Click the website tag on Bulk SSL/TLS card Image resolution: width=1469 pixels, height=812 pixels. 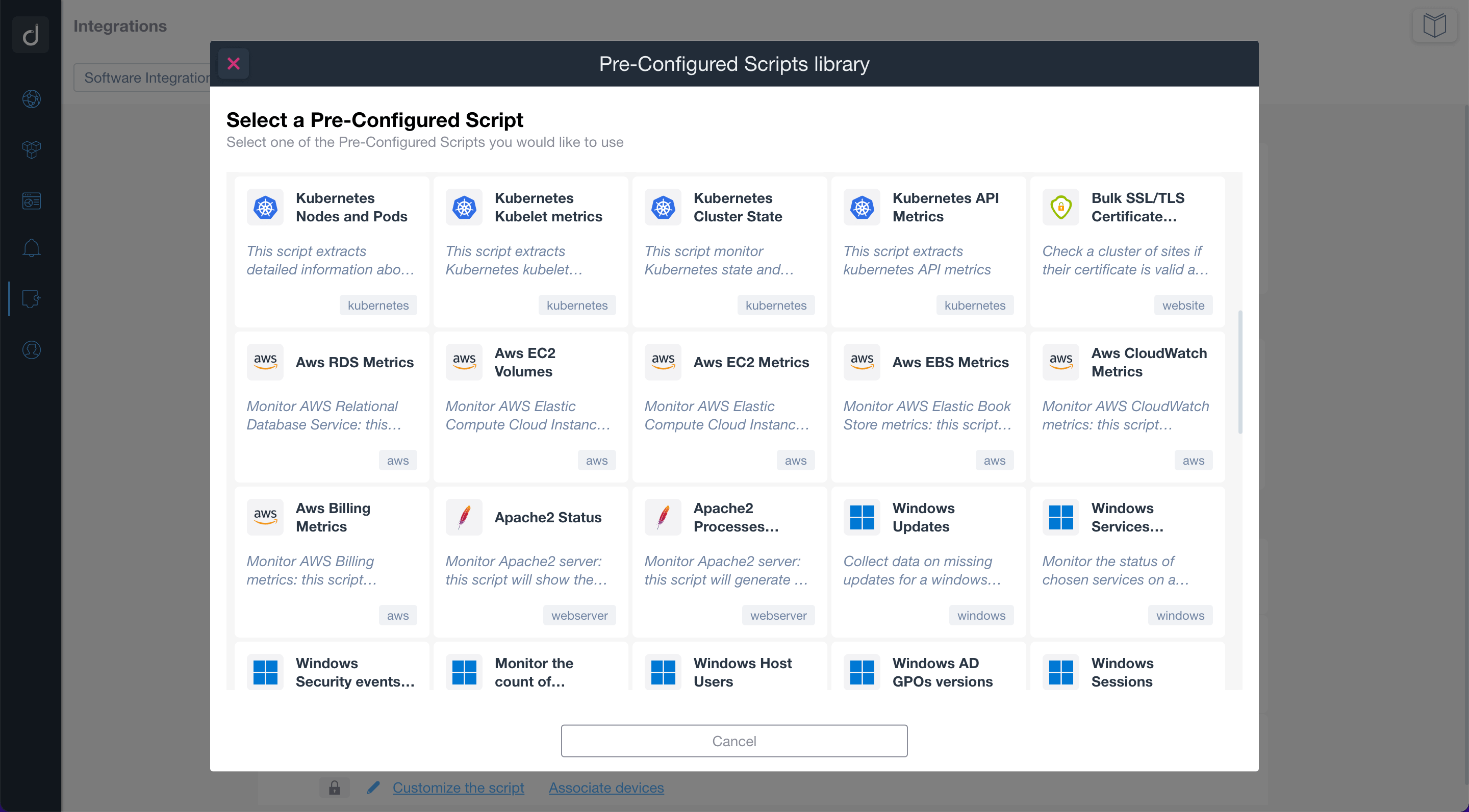(1183, 305)
